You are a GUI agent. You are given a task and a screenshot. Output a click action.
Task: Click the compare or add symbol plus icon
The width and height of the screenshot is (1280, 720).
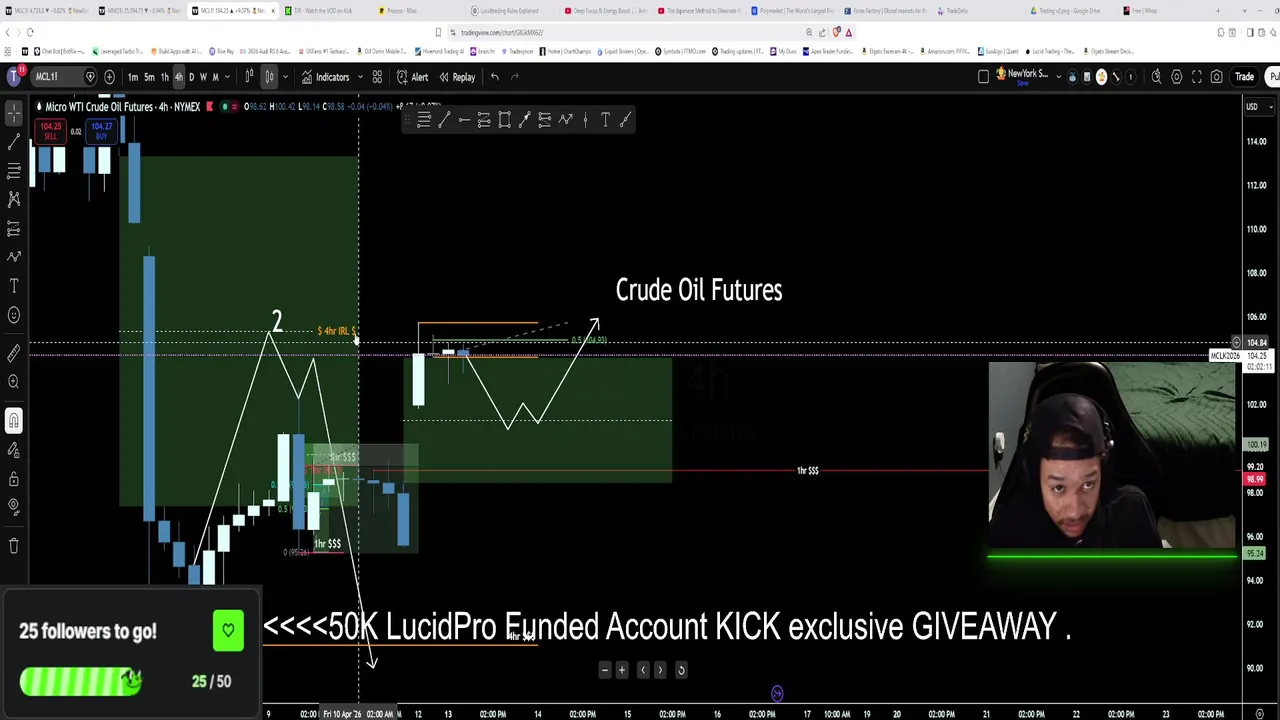[x=109, y=77]
